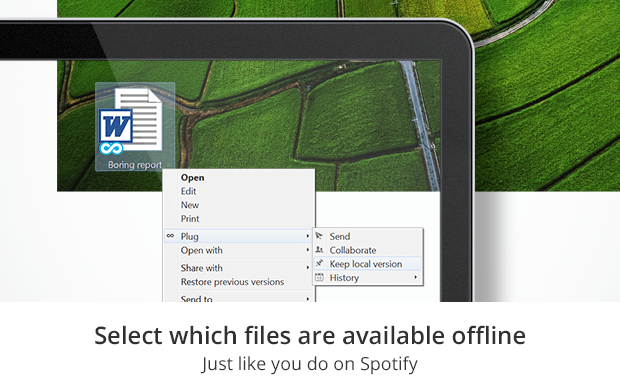The width and height of the screenshot is (620, 389).
Task: Expand the Plug submenu arrow
Action: 307,236
